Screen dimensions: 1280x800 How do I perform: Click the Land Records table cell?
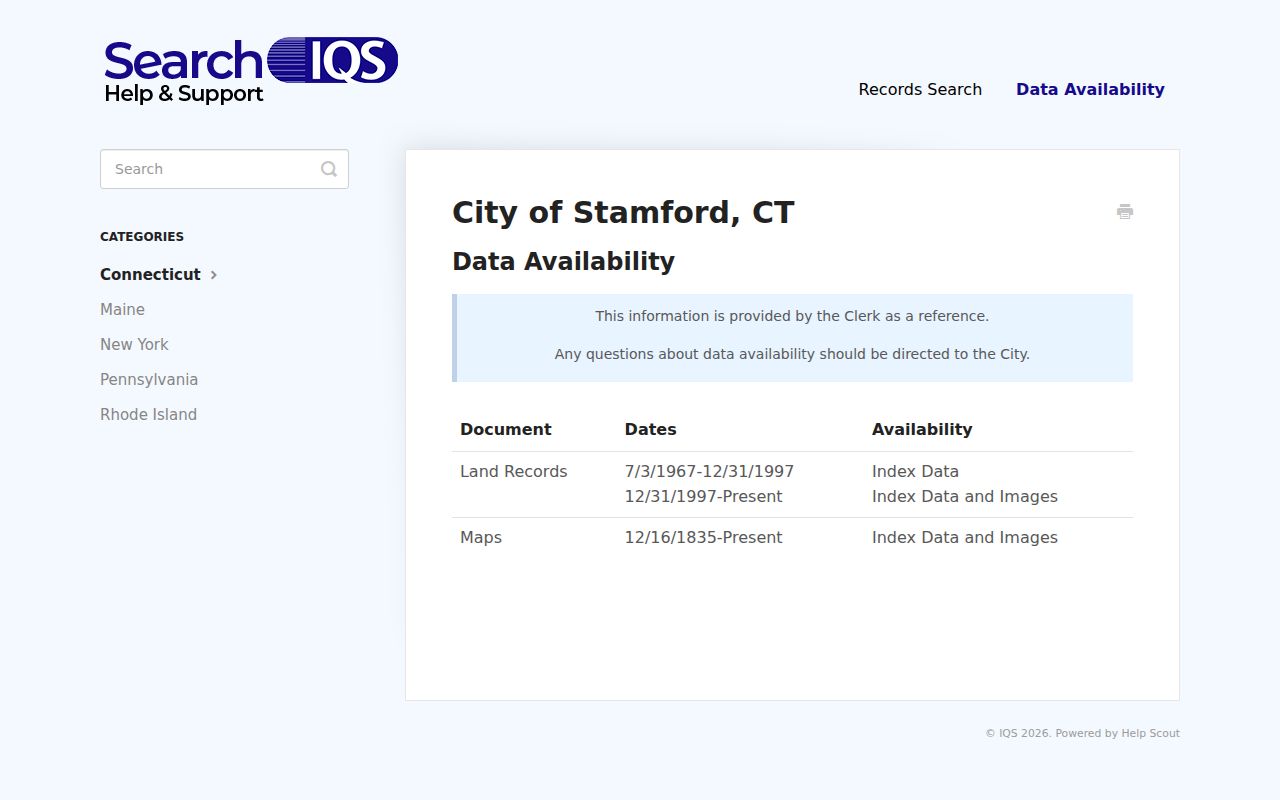tap(513, 471)
